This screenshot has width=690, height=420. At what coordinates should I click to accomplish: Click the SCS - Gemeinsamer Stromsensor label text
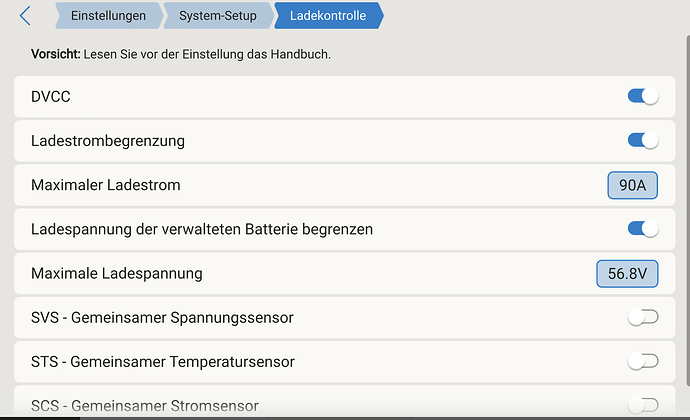[x=145, y=405]
